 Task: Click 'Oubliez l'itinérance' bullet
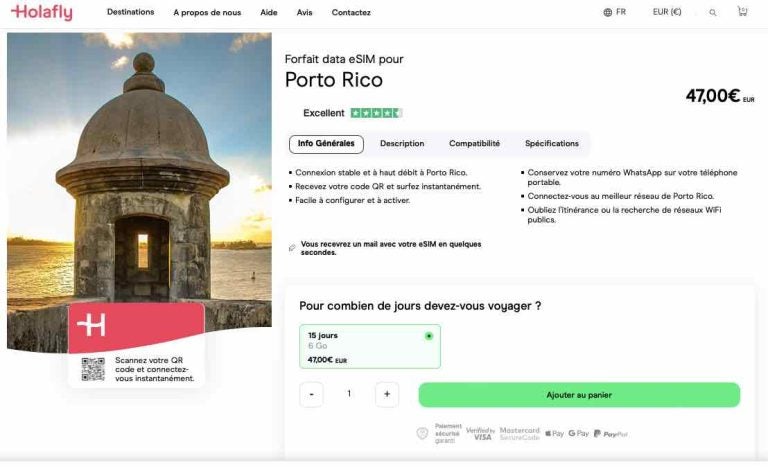624,215
